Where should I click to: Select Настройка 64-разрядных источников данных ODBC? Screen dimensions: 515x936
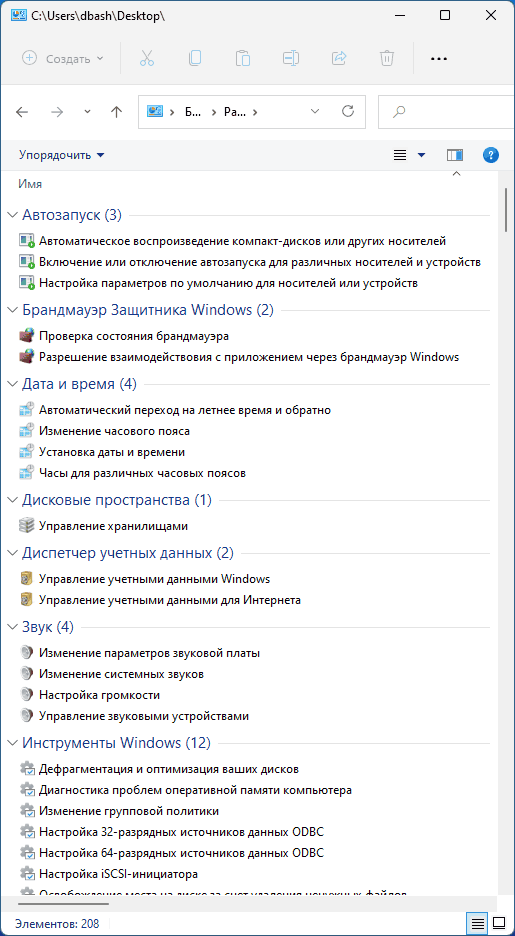point(181,853)
